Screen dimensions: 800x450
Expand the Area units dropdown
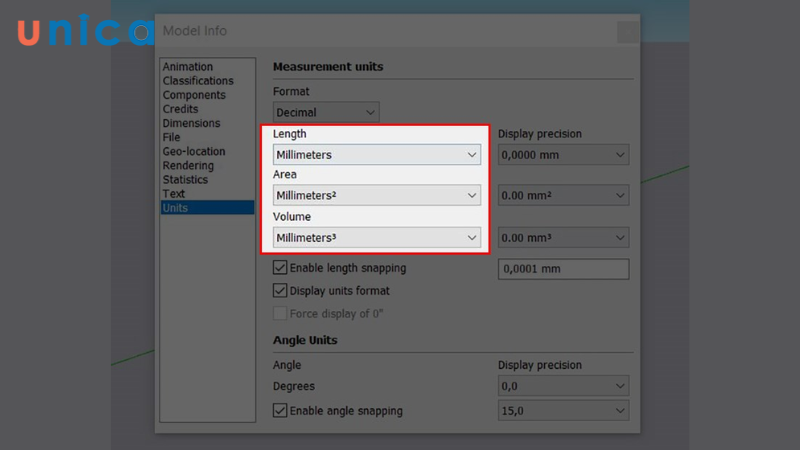pyautogui.click(x=376, y=196)
